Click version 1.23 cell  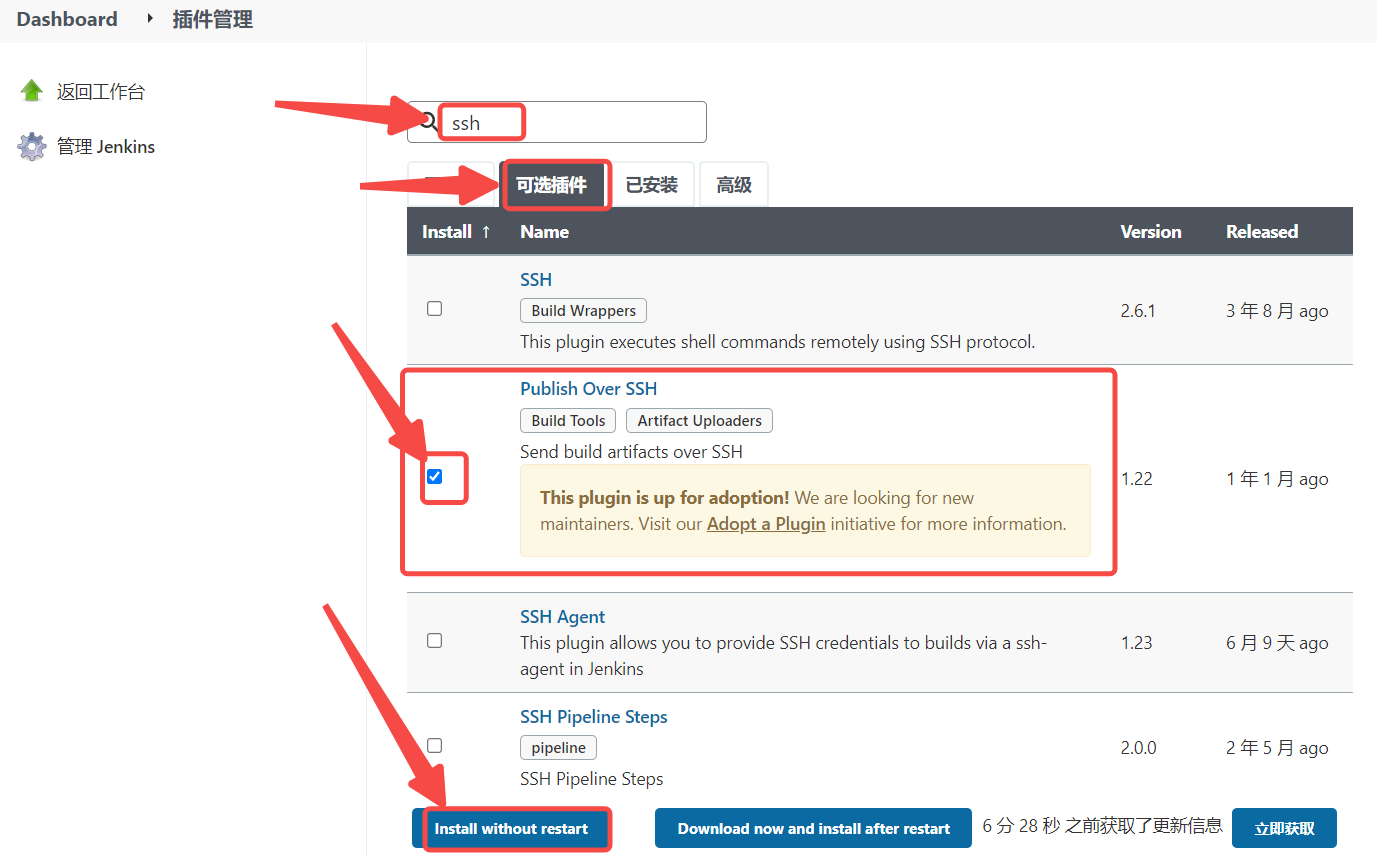click(1137, 643)
